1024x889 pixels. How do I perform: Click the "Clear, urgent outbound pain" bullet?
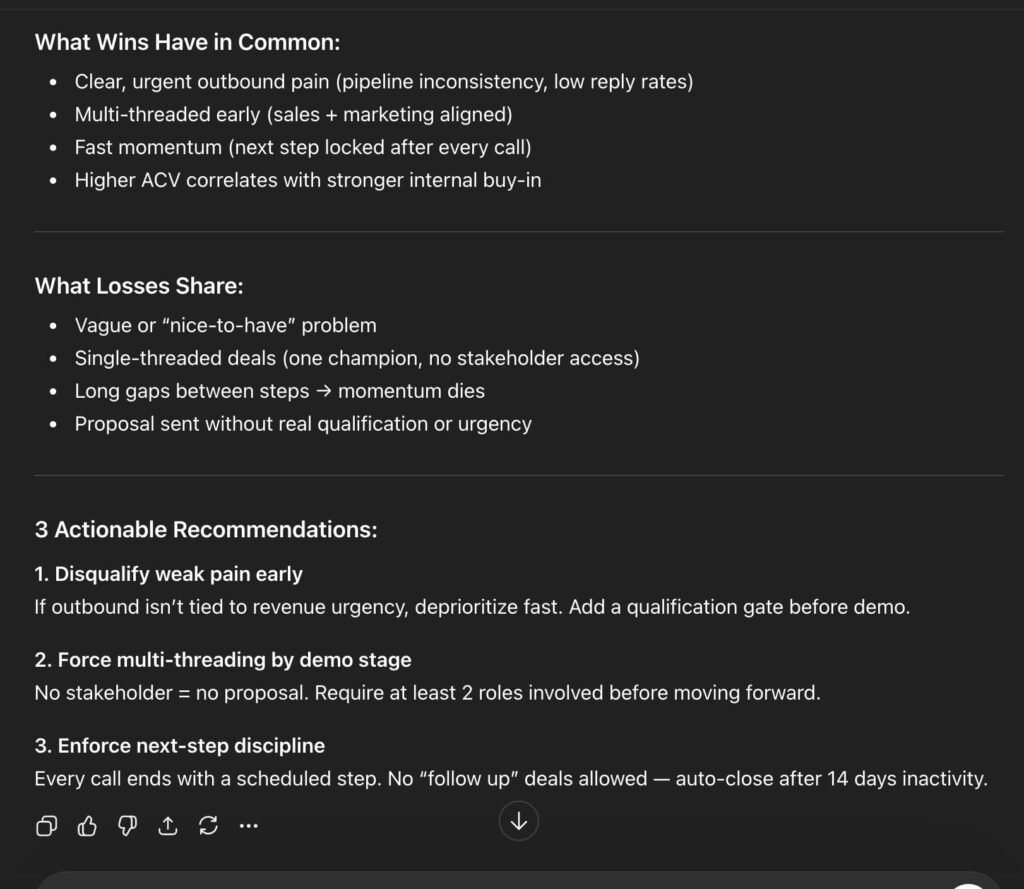click(383, 82)
